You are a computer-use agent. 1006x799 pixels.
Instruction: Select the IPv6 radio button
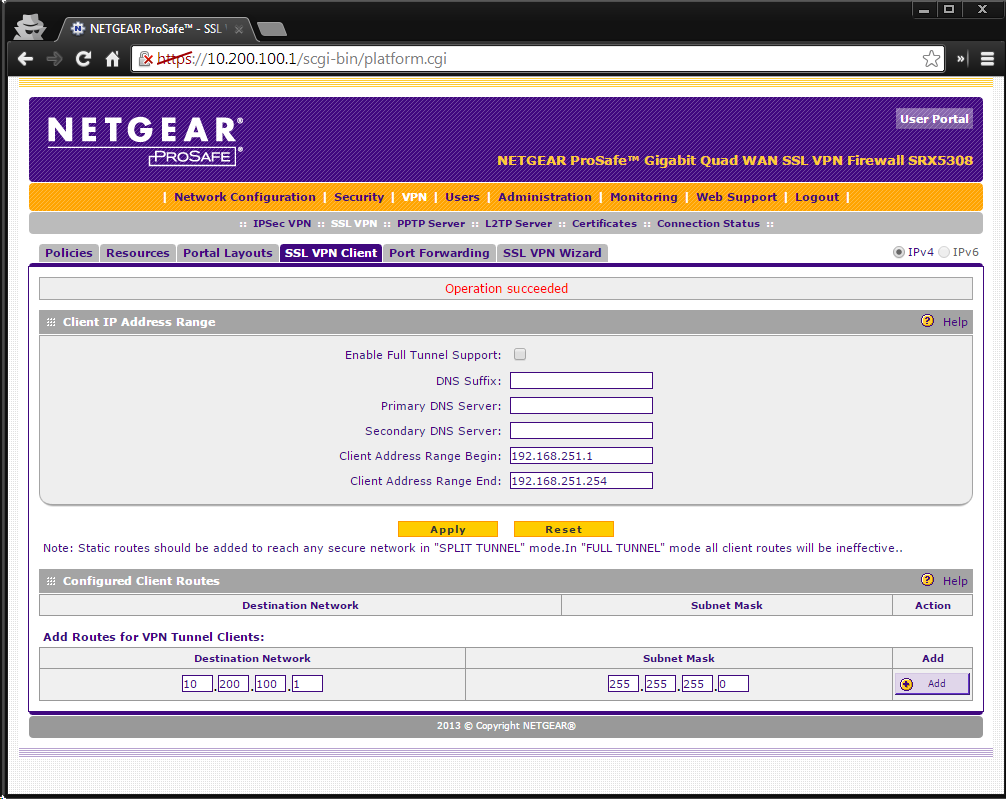pos(944,252)
